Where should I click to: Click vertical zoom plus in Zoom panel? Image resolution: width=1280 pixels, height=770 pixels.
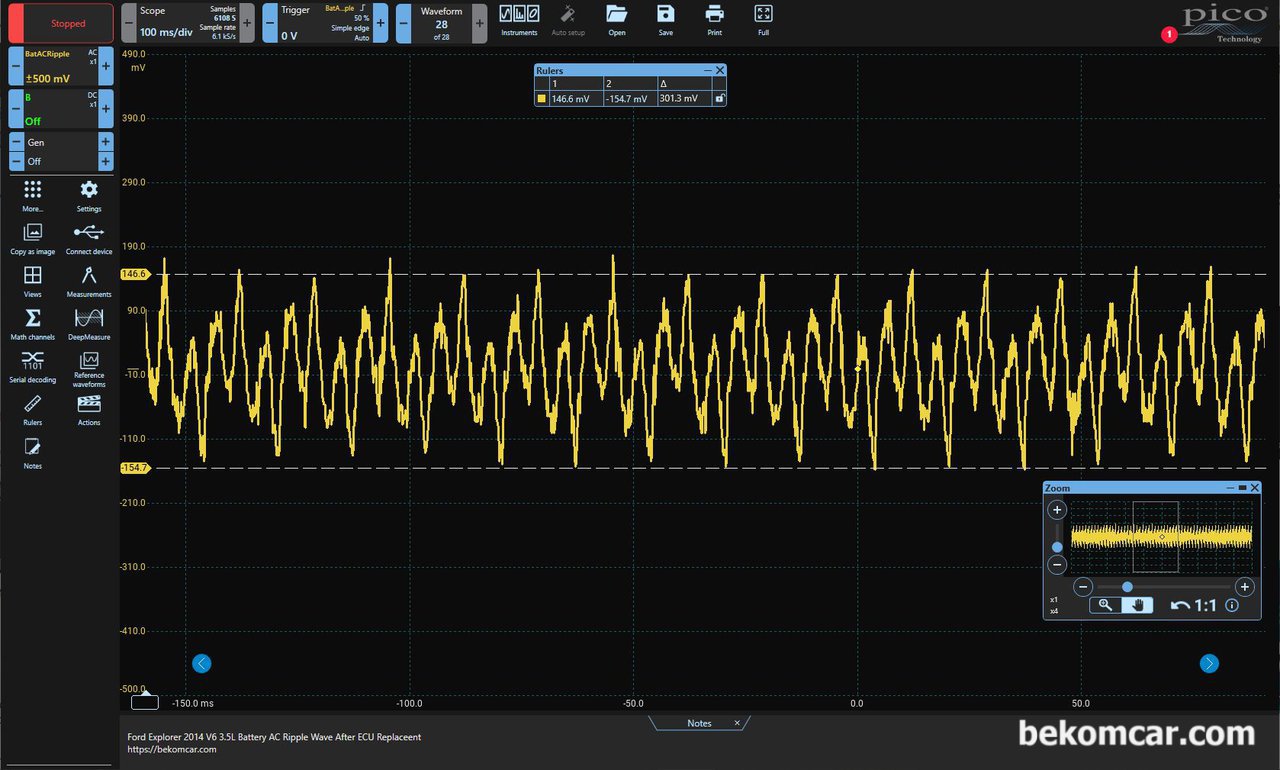click(x=1057, y=510)
